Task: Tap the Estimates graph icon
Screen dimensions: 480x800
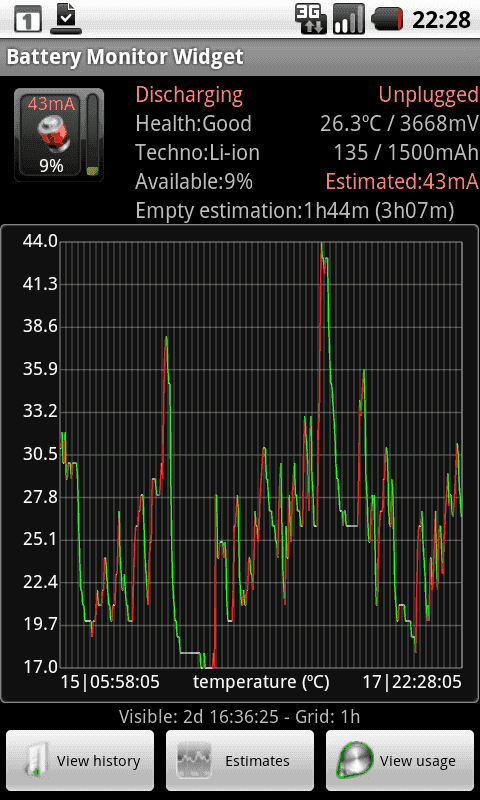Action: (x=194, y=761)
